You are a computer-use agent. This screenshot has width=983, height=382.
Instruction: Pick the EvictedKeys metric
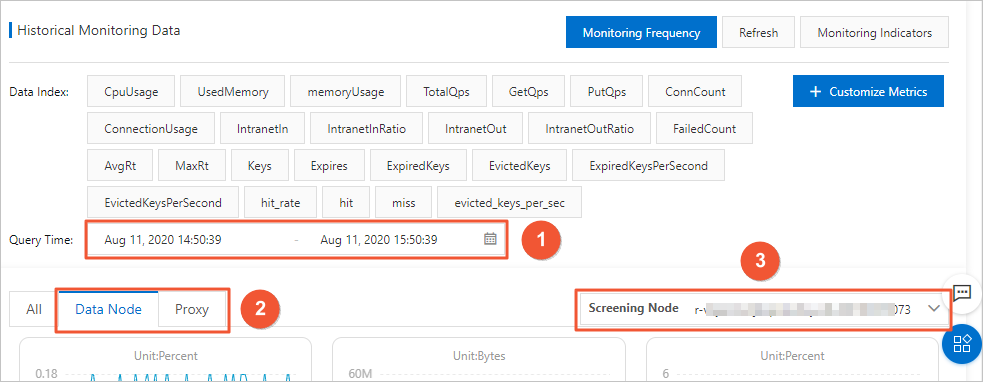click(x=519, y=166)
